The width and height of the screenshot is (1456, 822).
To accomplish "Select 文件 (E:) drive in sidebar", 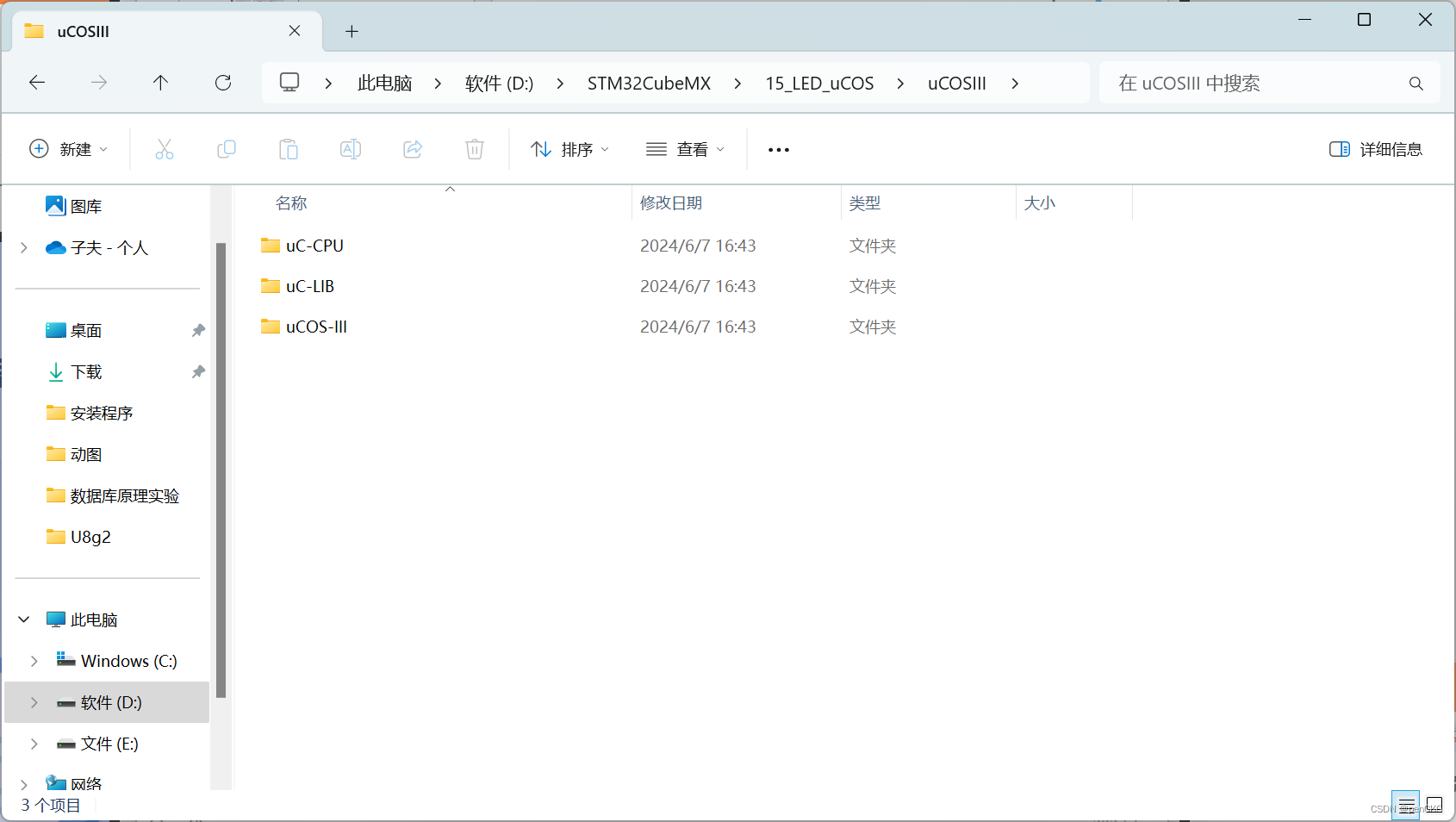I will click(109, 744).
